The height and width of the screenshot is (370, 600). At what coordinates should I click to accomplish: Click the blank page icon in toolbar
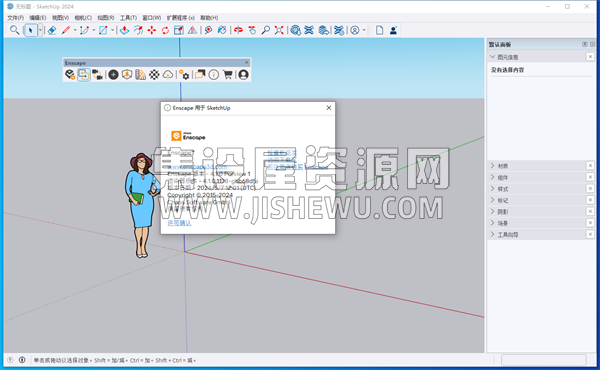(x=379, y=30)
